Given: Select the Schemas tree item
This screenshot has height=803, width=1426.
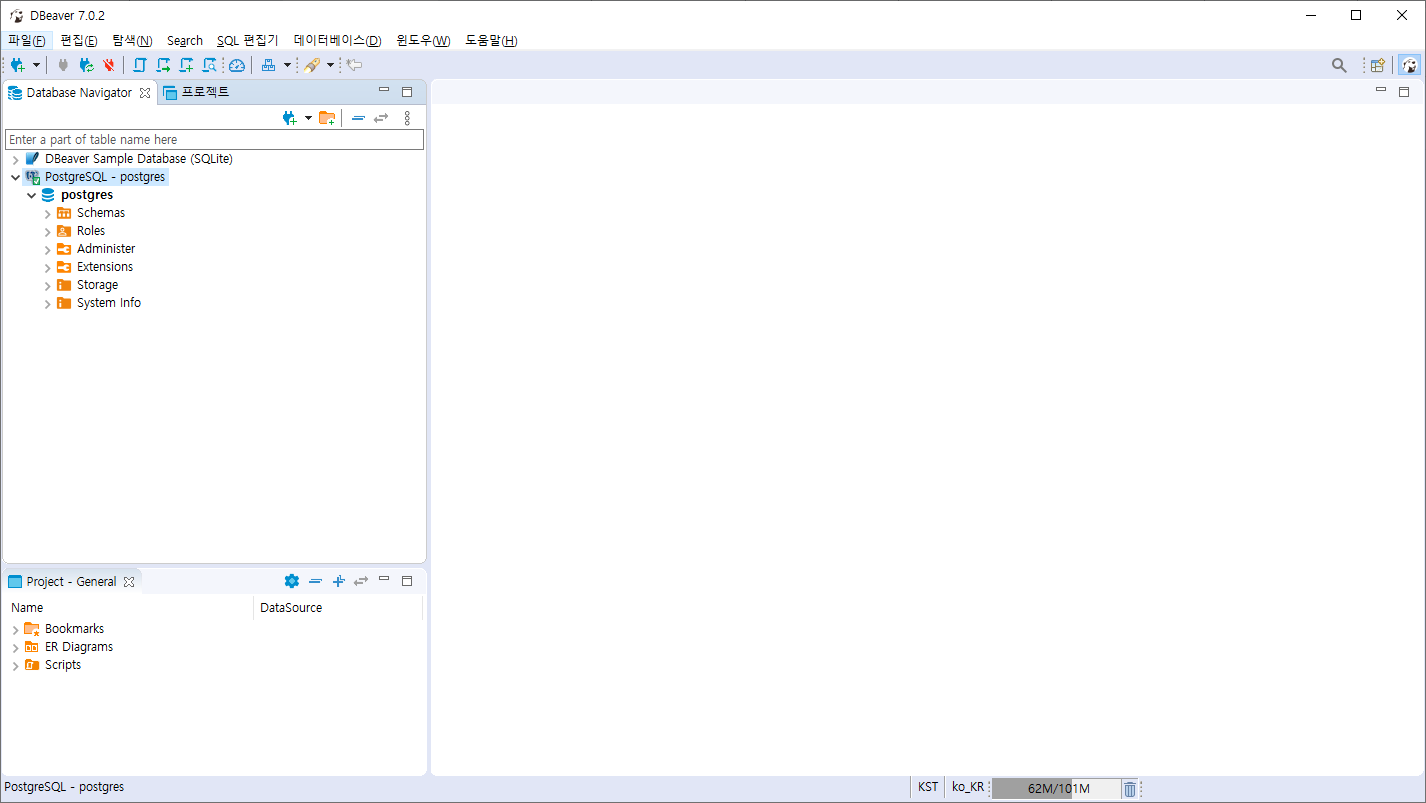Looking at the screenshot, I should pyautogui.click(x=101, y=213).
